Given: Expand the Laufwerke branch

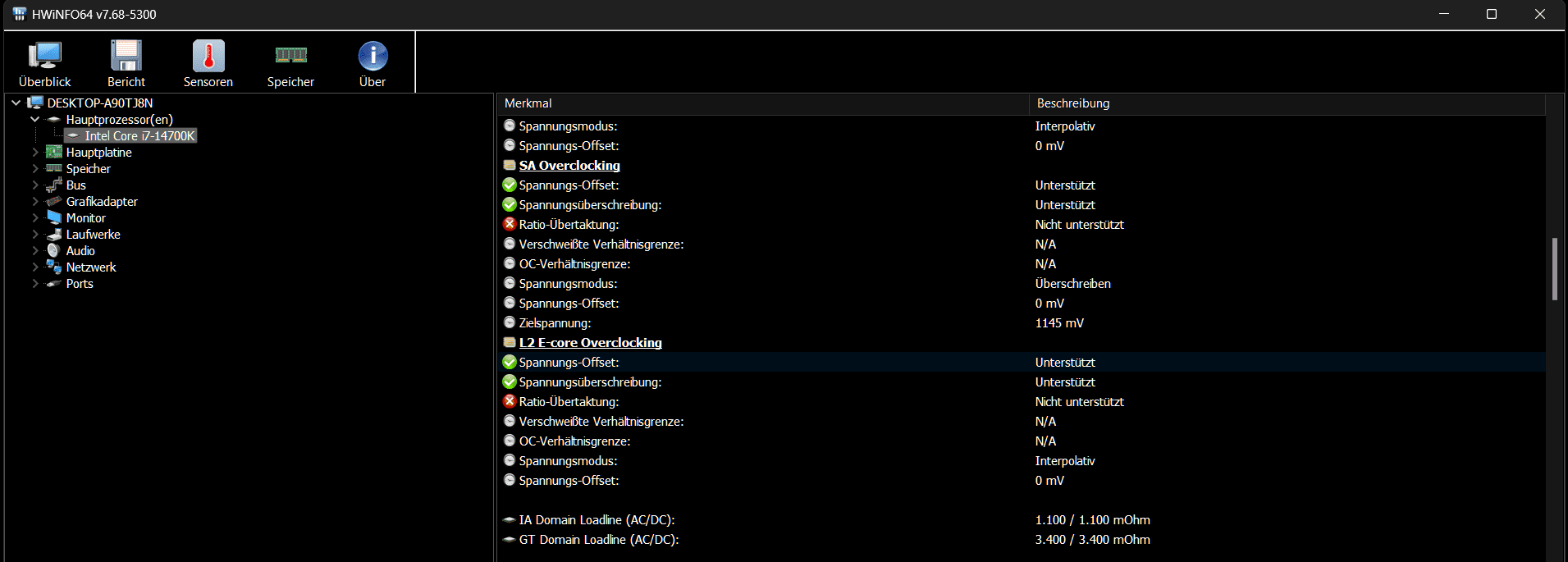Looking at the screenshot, I should 34,234.
